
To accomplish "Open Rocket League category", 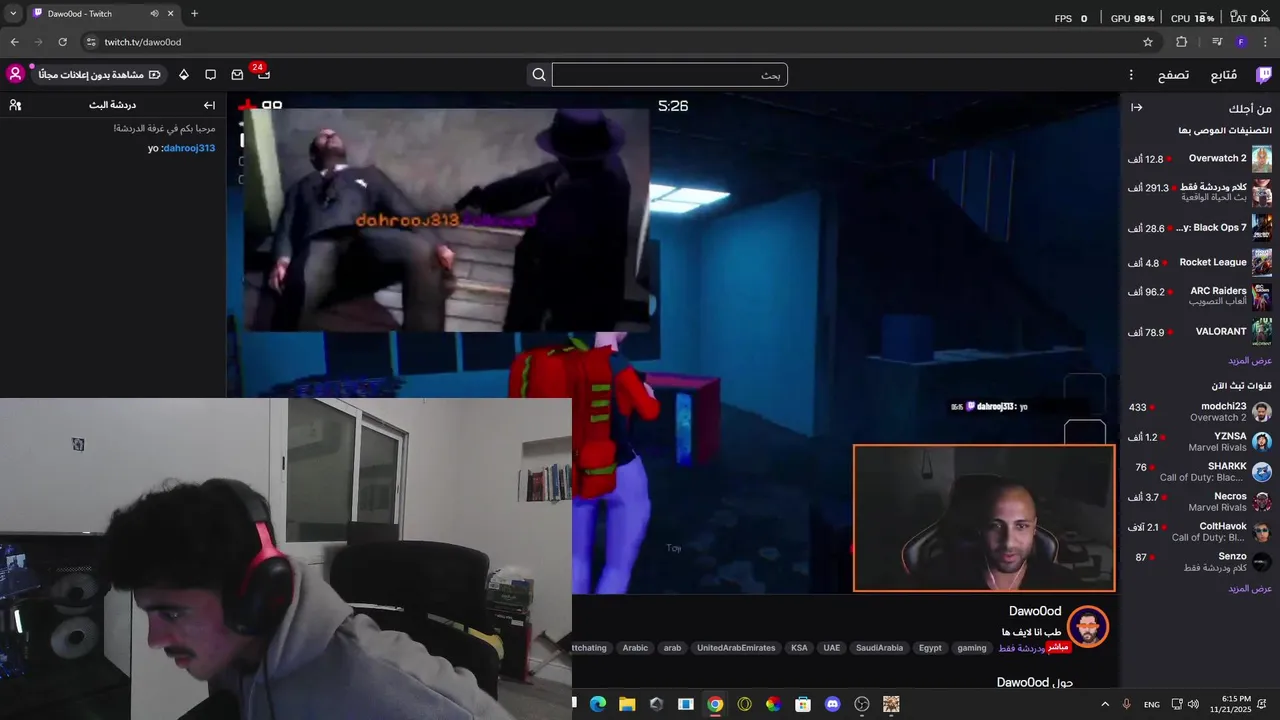I will pos(1200,263).
